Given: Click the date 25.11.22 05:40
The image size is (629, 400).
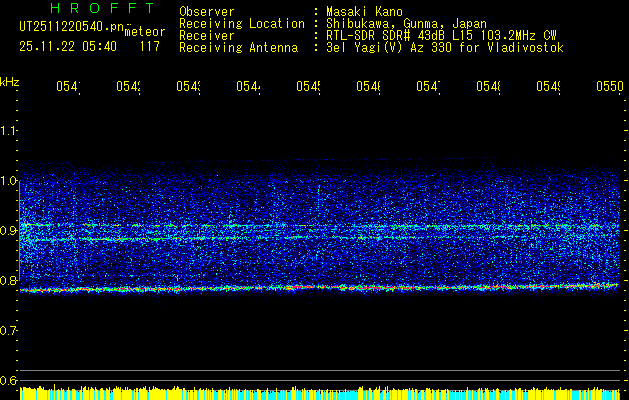Looking at the screenshot, I should (x=68, y=47).
